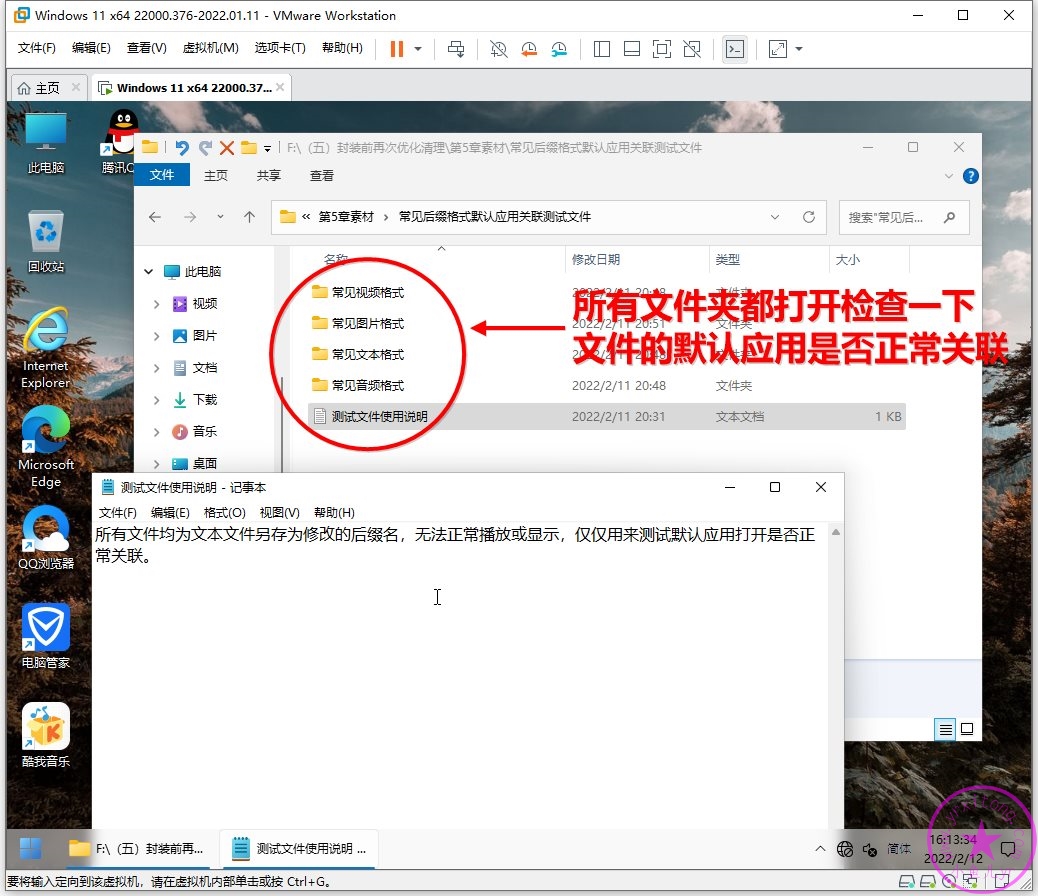
Task: Click the take snapshot icon in VMware toolbar
Action: 498,48
